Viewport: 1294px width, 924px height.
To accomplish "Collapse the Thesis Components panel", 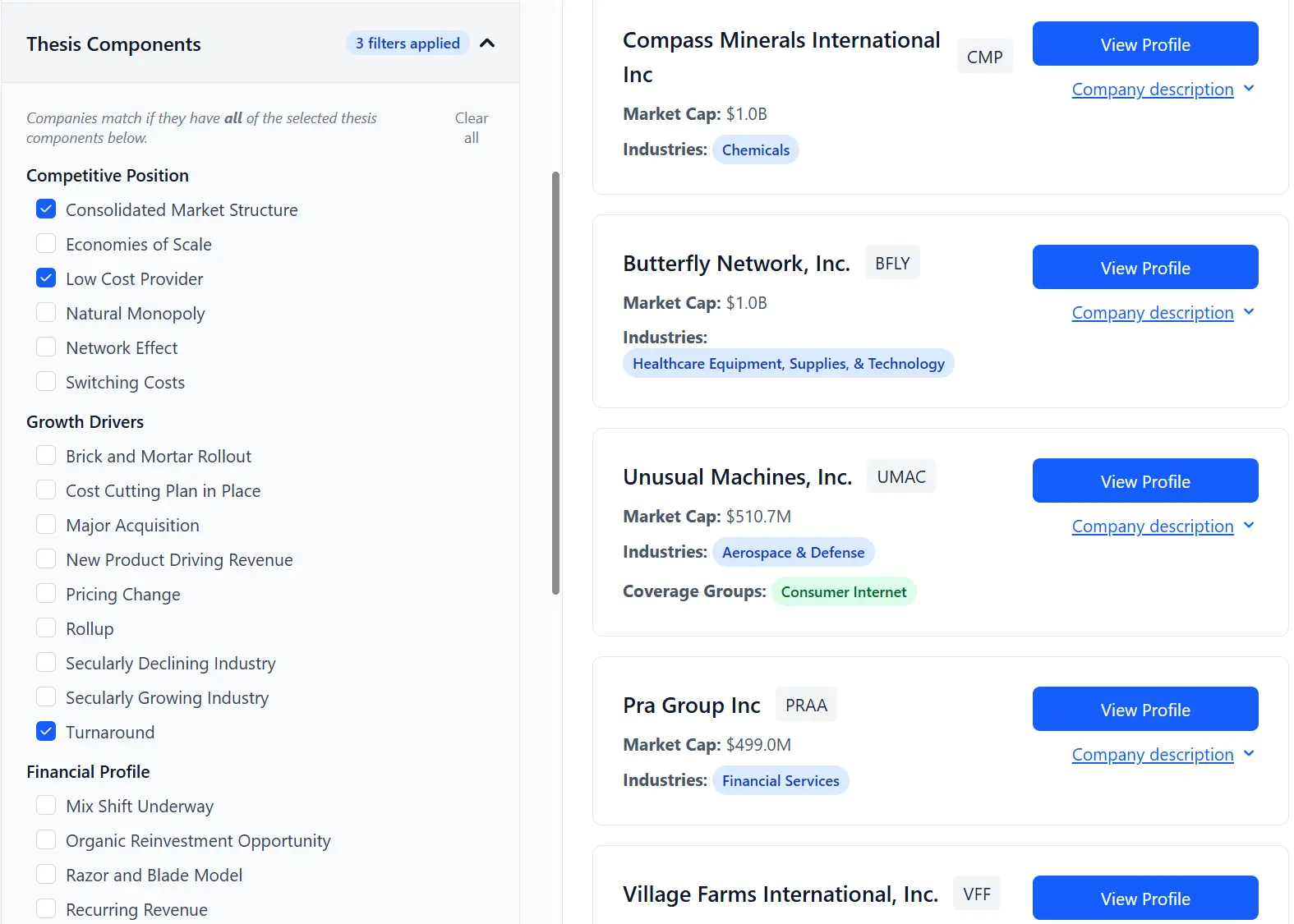I will [x=487, y=43].
